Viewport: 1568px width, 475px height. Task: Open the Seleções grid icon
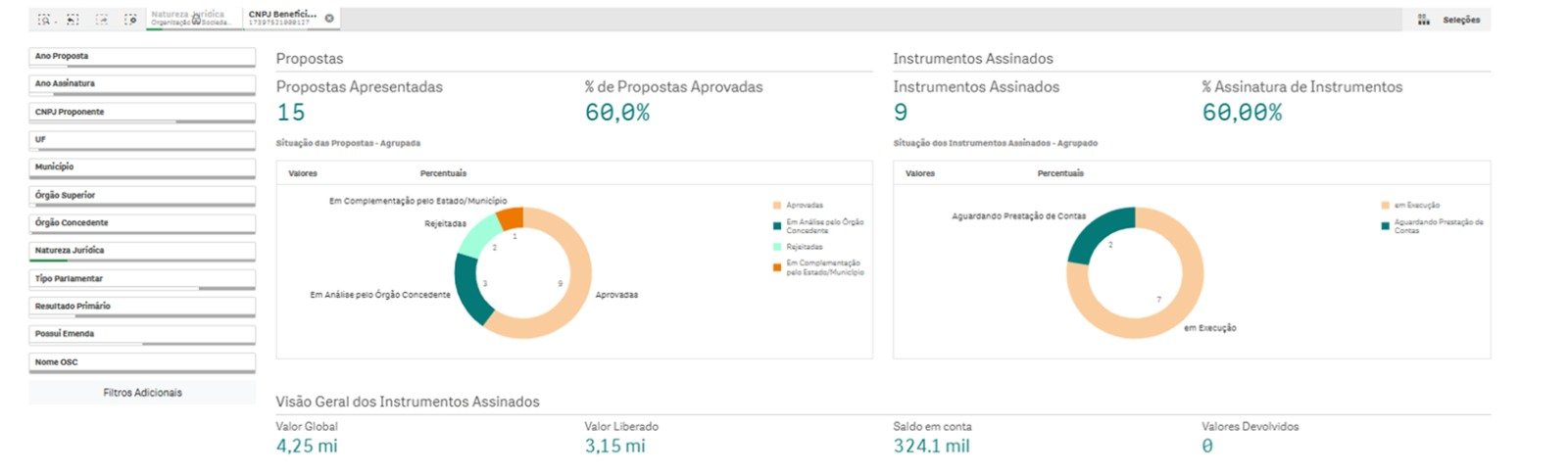tap(1423, 20)
